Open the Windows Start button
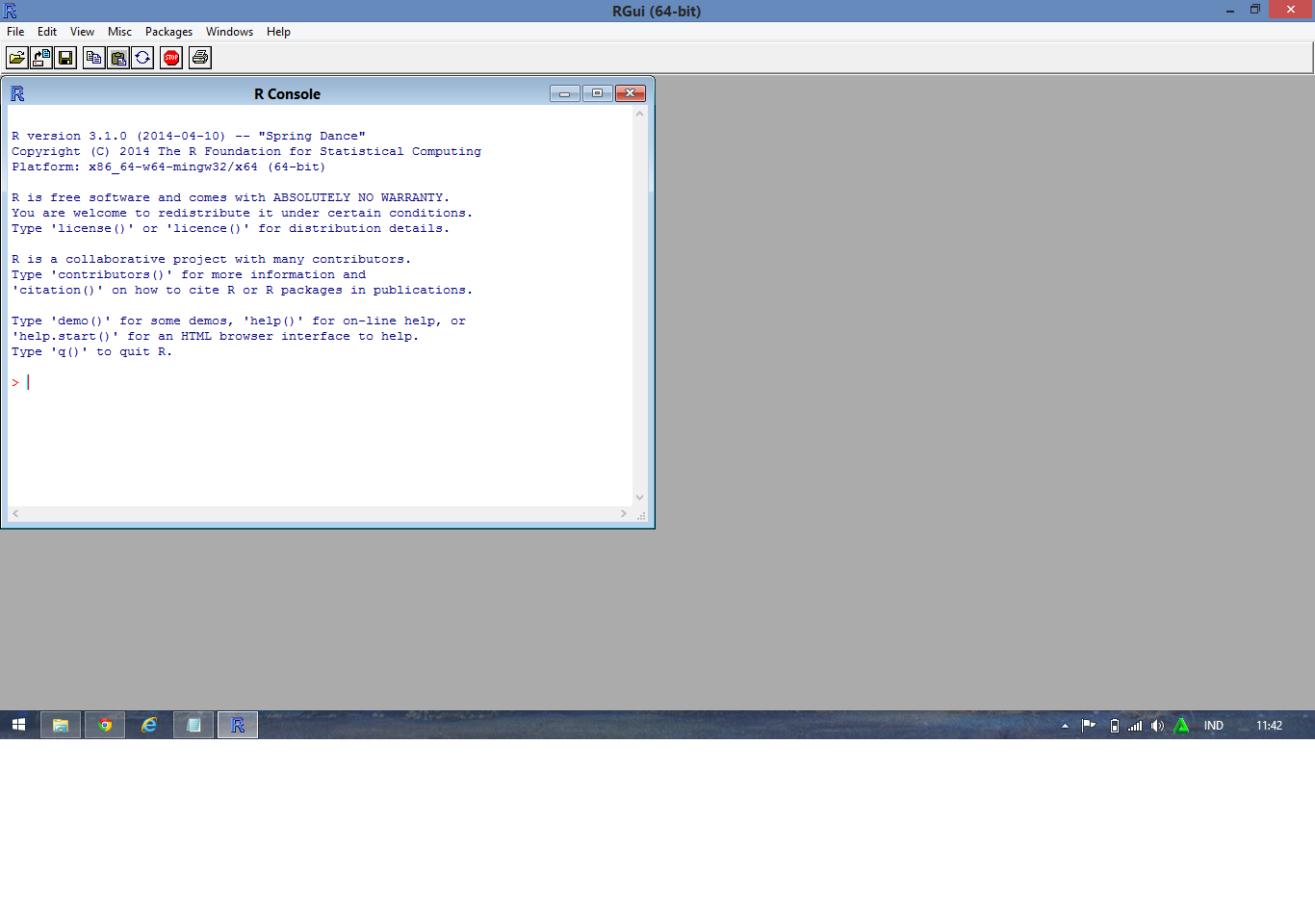The height and width of the screenshot is (924, 1315). point(18,725)
